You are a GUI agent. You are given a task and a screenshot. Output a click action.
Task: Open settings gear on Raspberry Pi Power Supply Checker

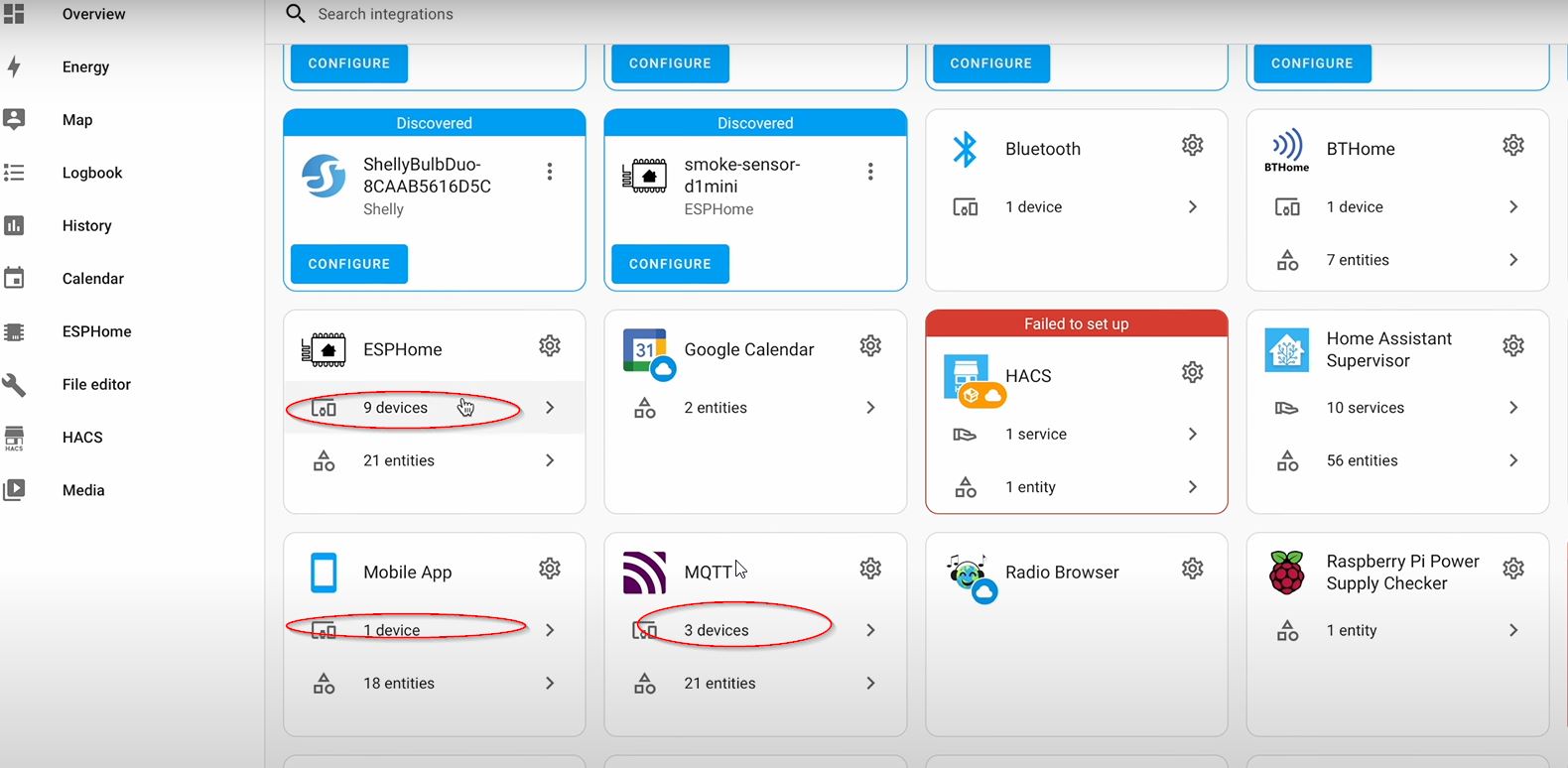pyautogui.click(x=1513, y=569)
